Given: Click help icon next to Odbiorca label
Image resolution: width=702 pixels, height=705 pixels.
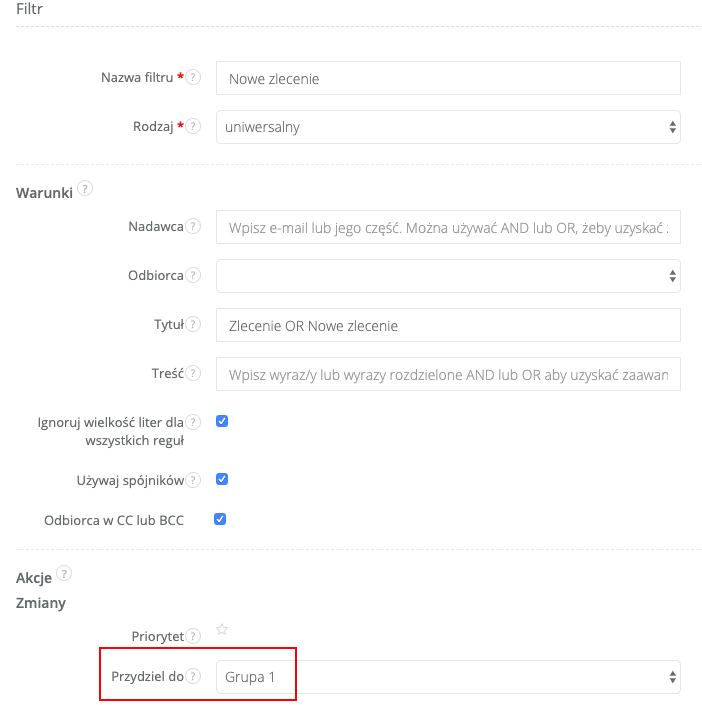Looking at the screenshot, I should [194, 275].
